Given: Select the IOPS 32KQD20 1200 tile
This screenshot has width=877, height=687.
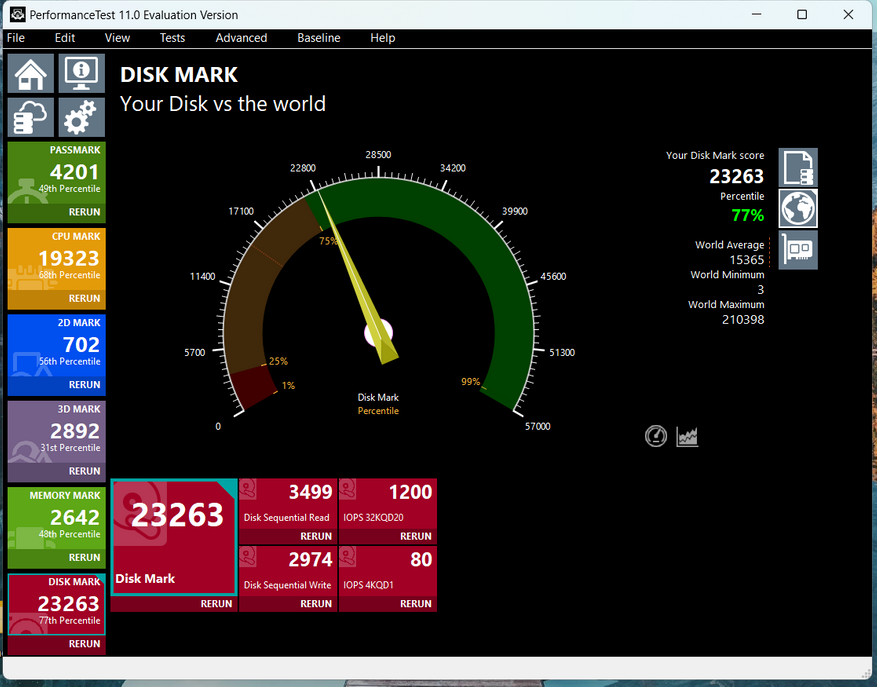Looking at the screenshot, I should 388,504.
